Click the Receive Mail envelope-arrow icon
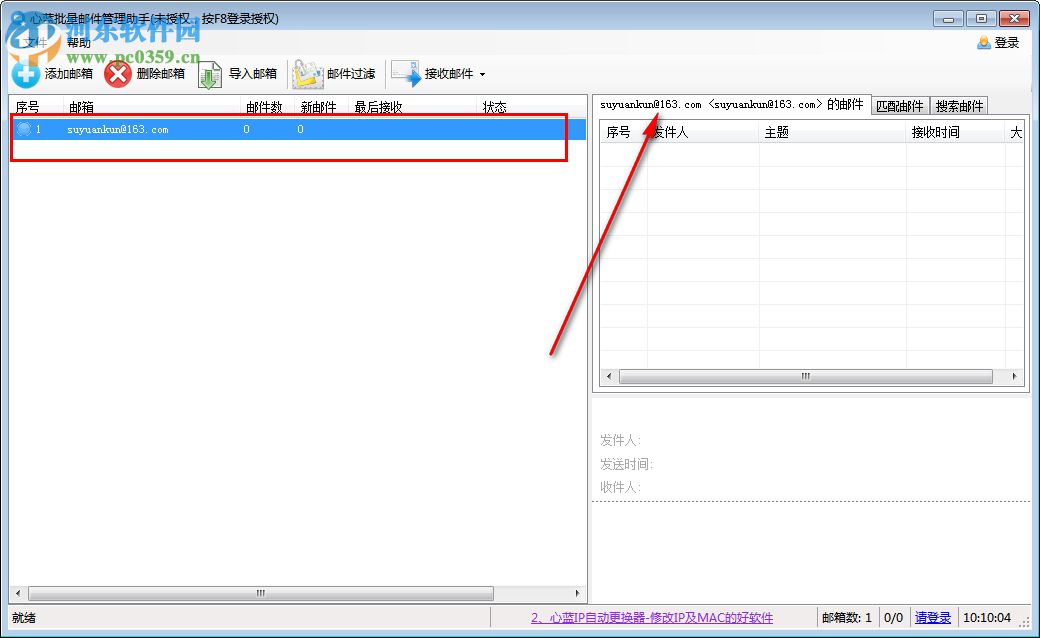 coord(406,74)
